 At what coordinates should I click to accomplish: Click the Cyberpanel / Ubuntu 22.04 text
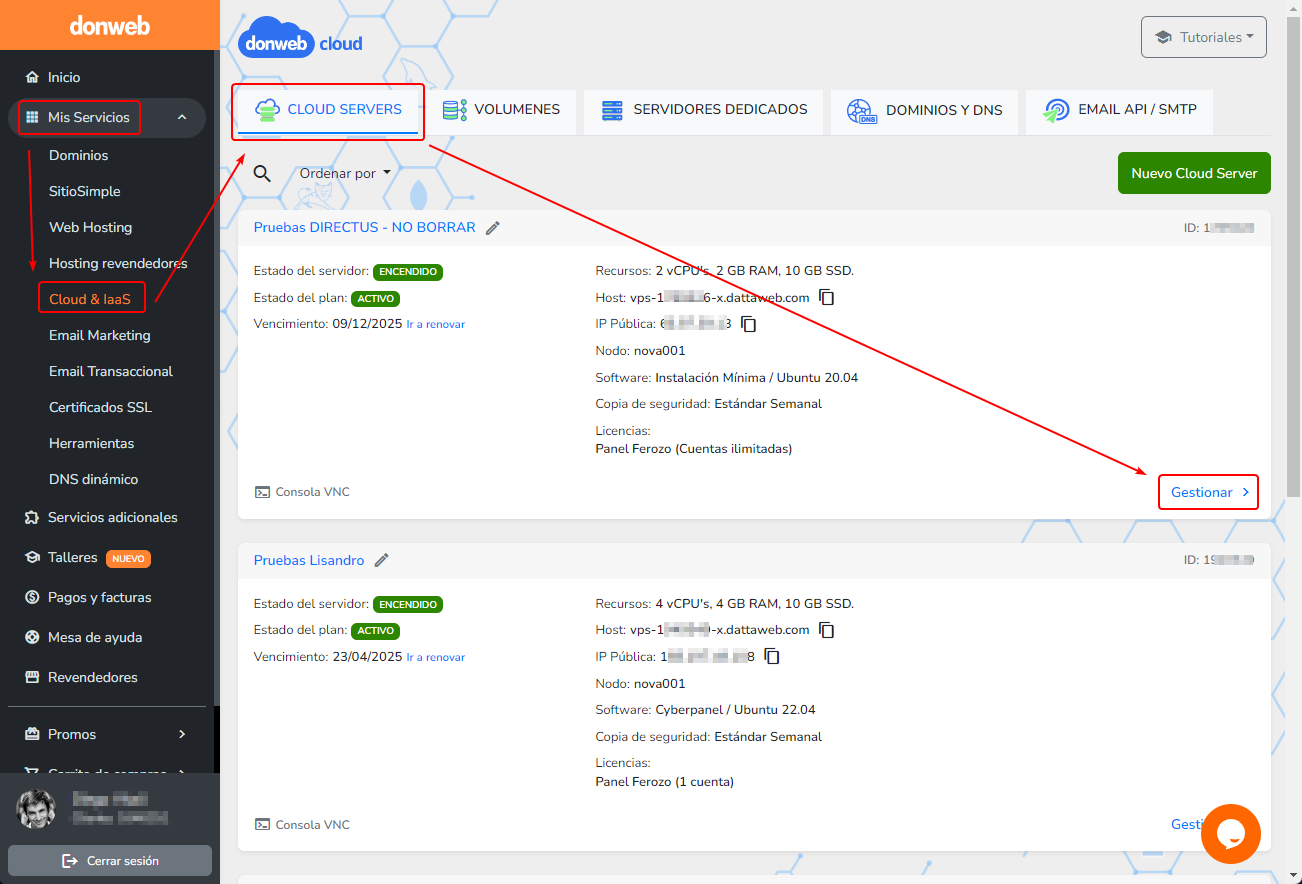[x=735, y=710]
